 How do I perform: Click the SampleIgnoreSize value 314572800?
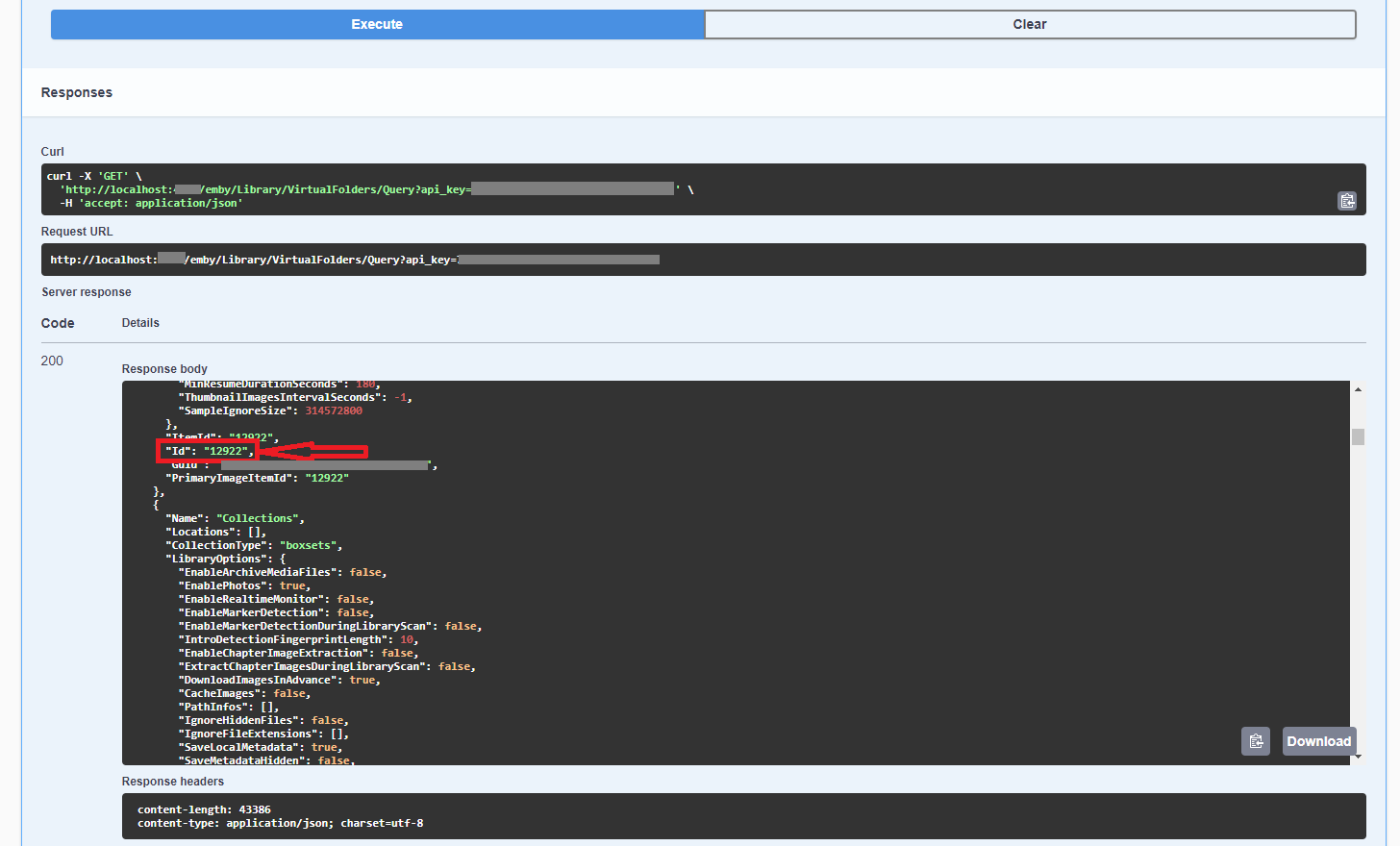pos(334,411)
